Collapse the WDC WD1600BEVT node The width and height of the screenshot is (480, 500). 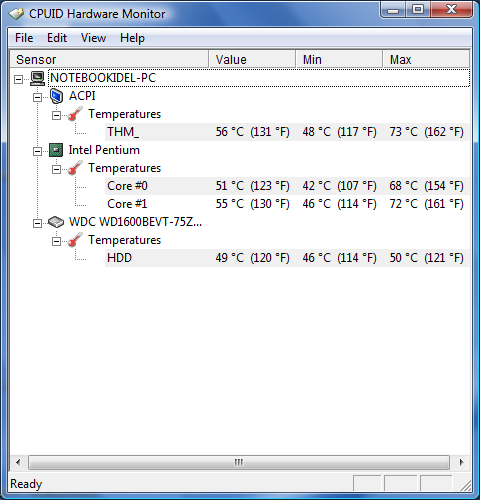click(x=38, y=223)
